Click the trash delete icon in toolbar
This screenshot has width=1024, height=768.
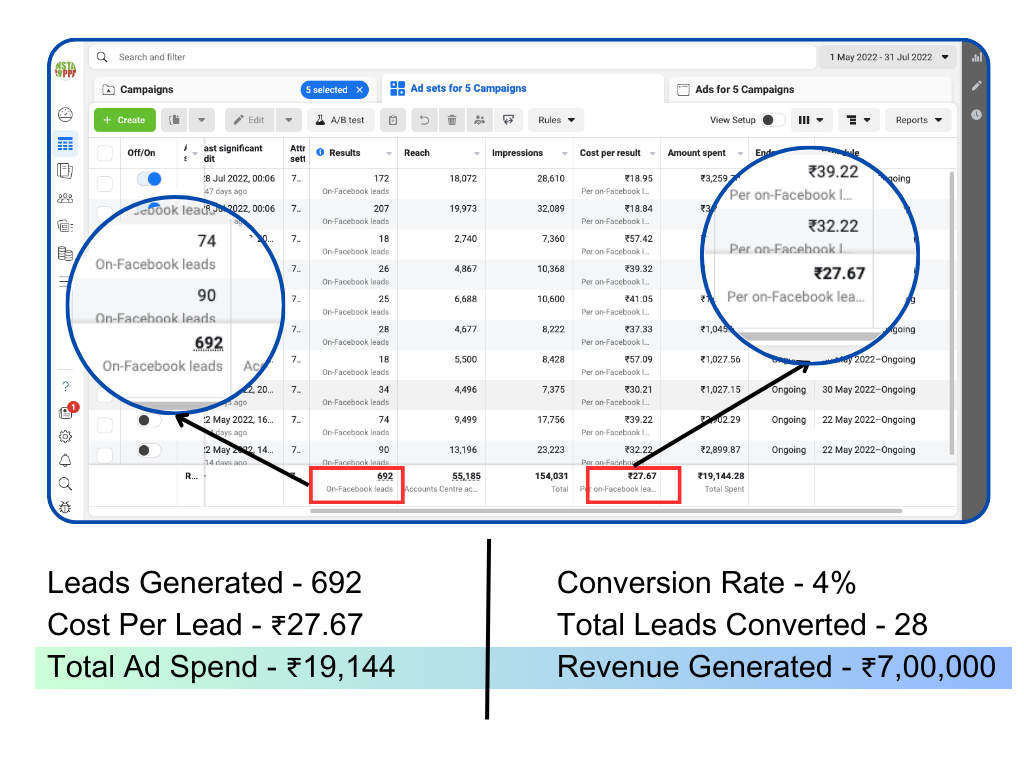[452, 120]
